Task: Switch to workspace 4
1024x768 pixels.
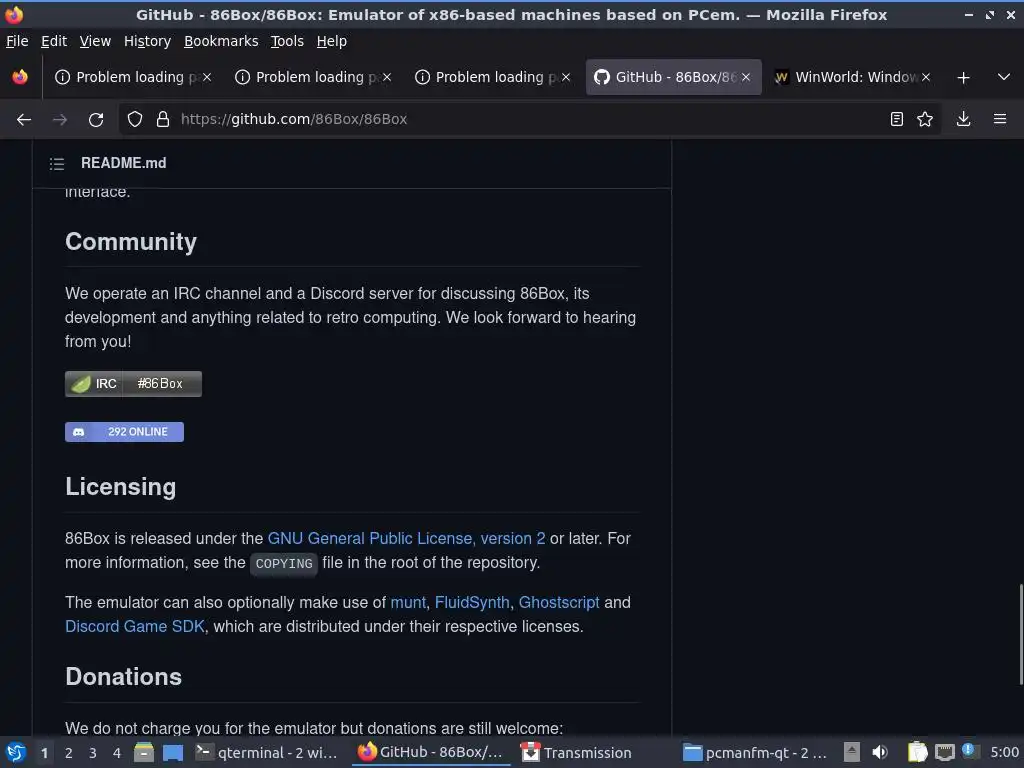Action: (117, 753)
